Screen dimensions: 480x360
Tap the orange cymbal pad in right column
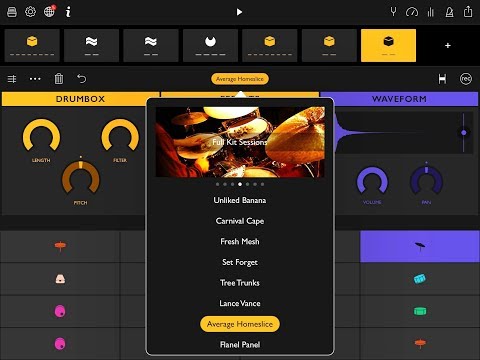point(420,343)
